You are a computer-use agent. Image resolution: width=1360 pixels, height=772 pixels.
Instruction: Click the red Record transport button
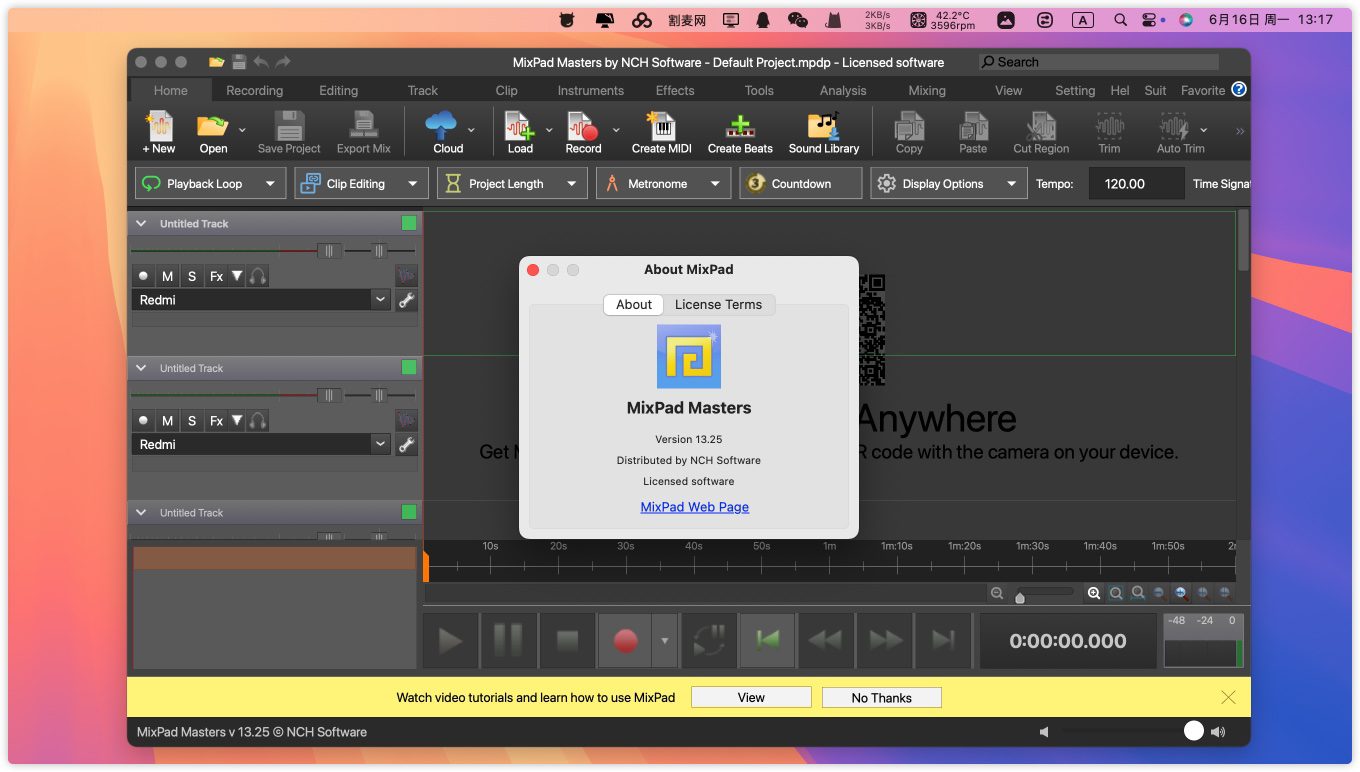[x=625, y=641]
